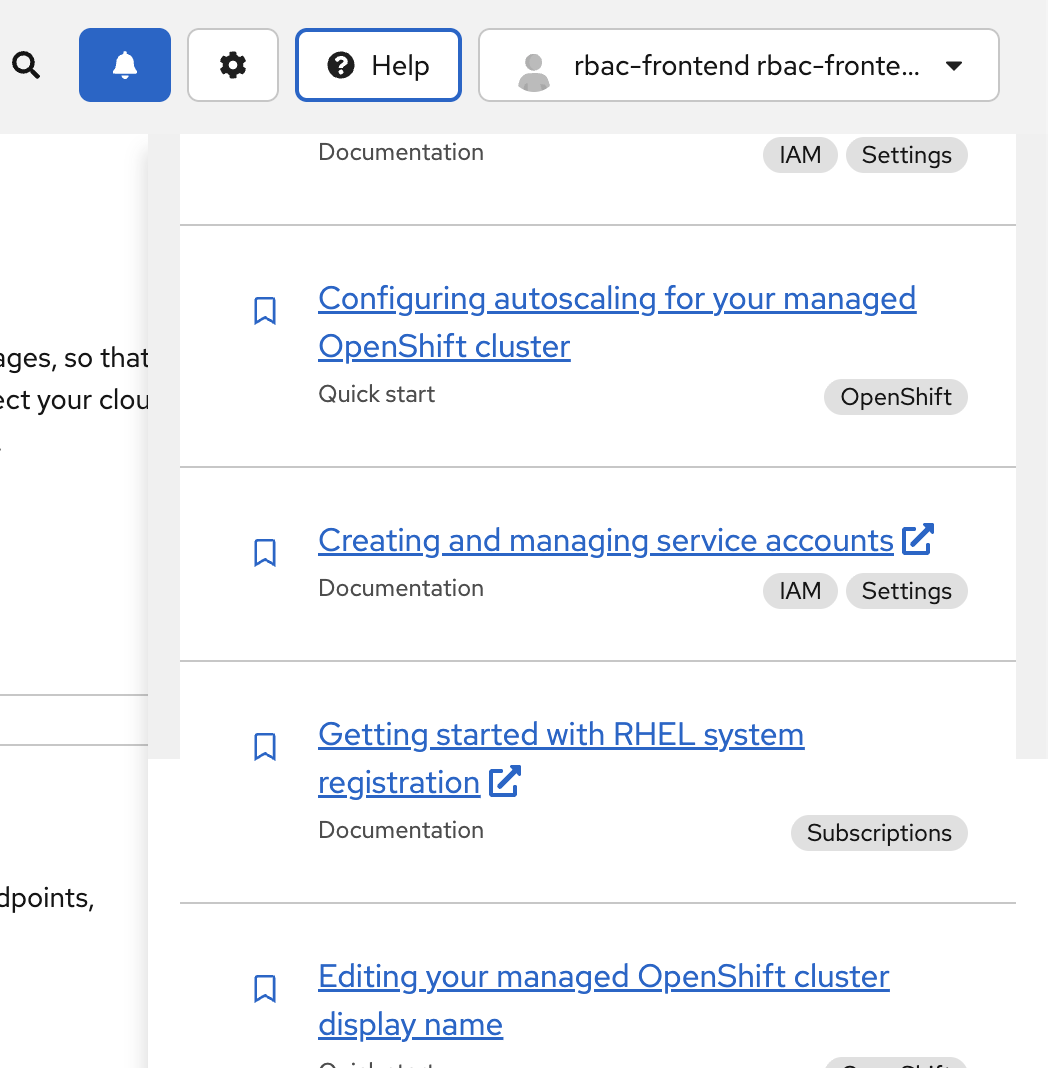Bookmark Getting started with RHEL registration
The width and height of the screenshot is (1048, 1068).
265,747
